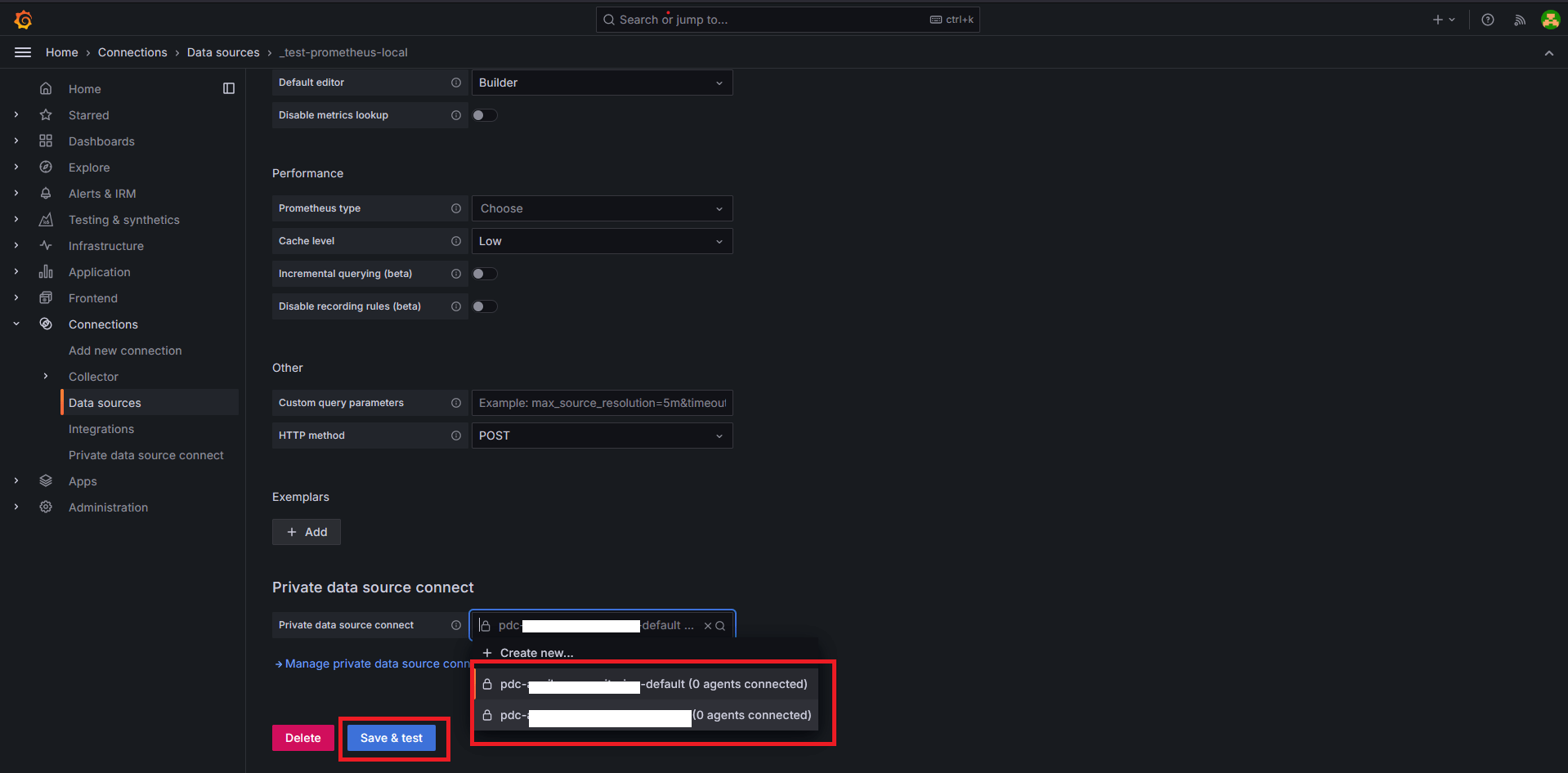Click the Explore compass icon
The width and height of the screenshot is (1568, 773).
pyautogui.click(x=46, y=167)
